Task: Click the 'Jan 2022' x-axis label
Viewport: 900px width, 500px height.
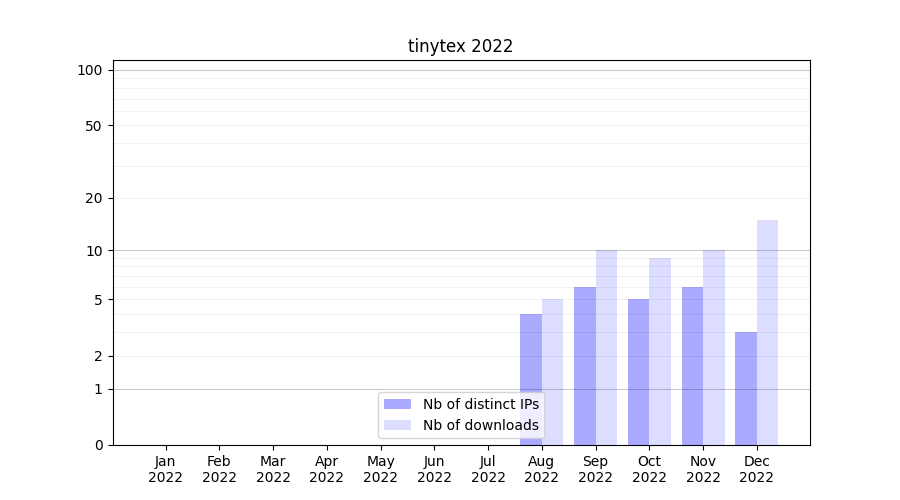Action: click(x=165, y=469)
